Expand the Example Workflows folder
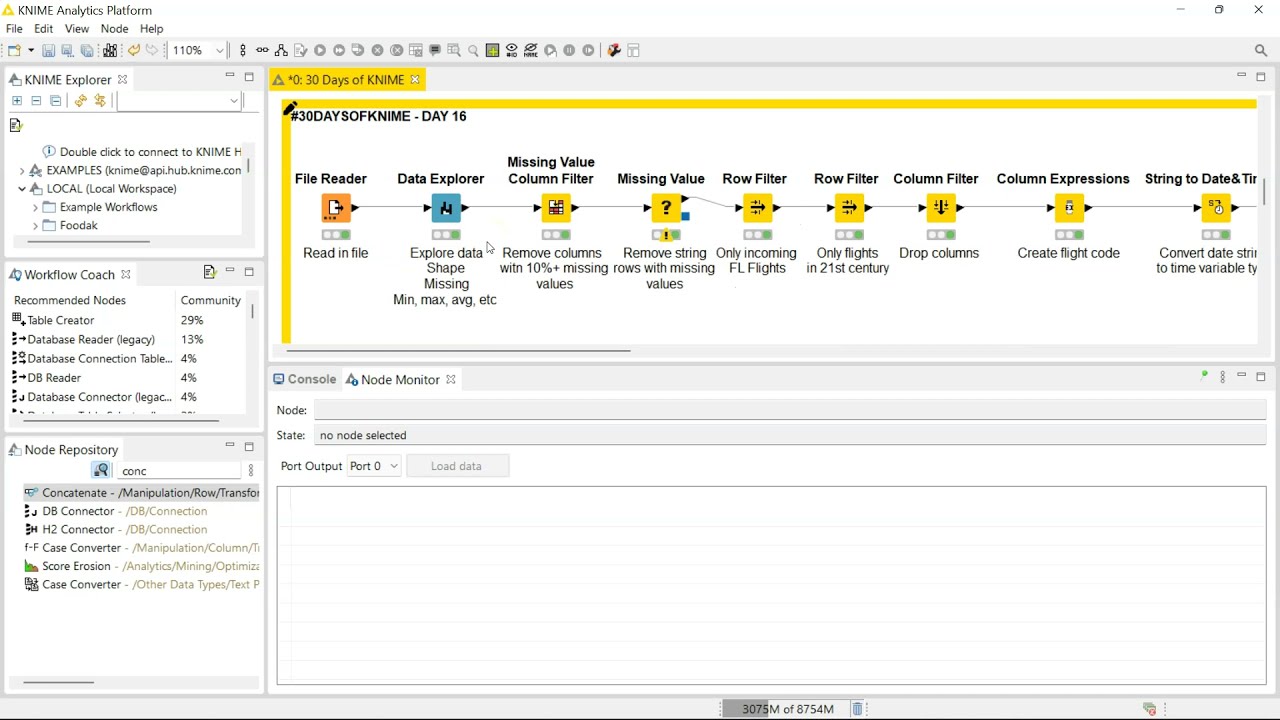This screenshot has width=1280, height=720. click(36, 208)
